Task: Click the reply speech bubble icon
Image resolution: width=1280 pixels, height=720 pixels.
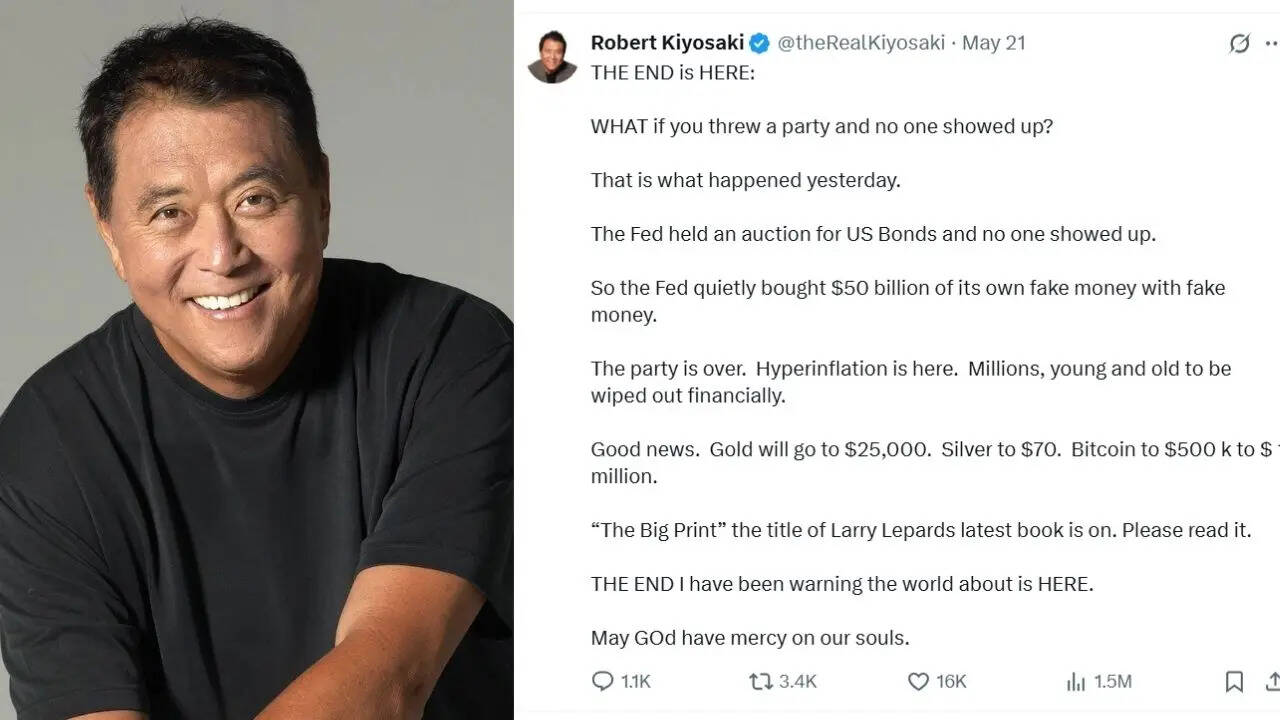Action: pos(602,681)
